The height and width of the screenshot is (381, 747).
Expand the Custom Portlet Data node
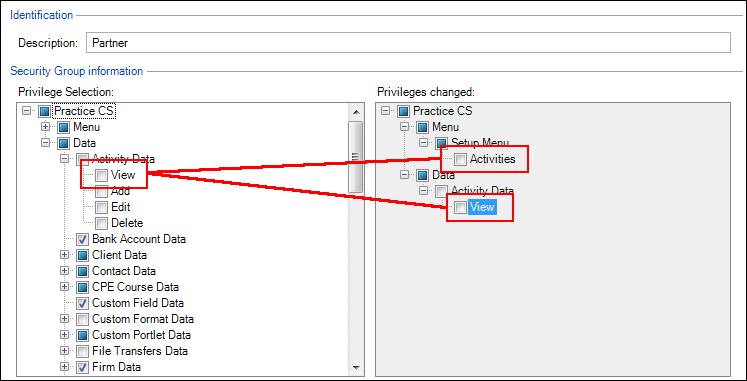(x=65, y=335)
